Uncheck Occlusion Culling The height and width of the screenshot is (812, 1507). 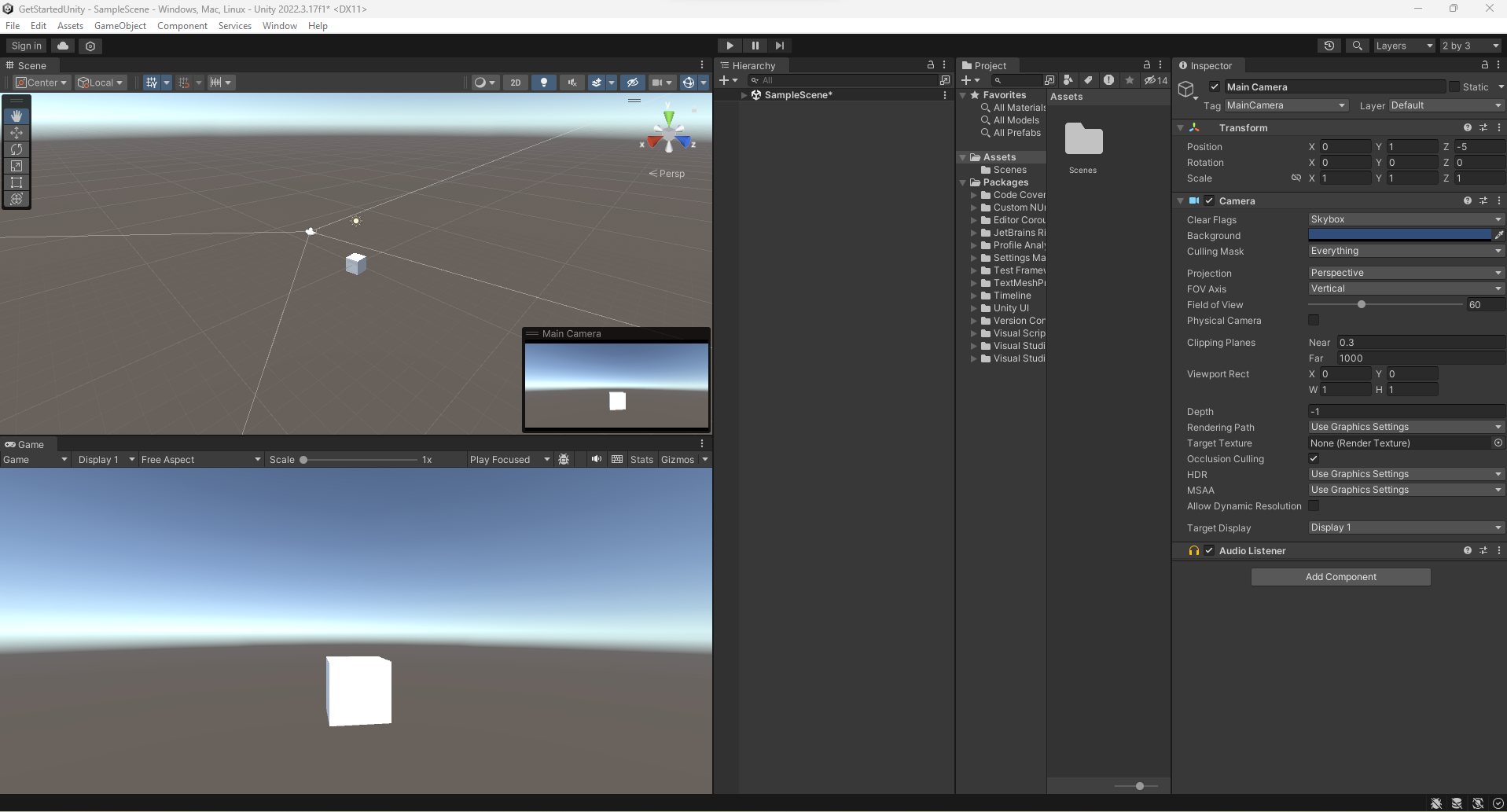(1314, 458)
